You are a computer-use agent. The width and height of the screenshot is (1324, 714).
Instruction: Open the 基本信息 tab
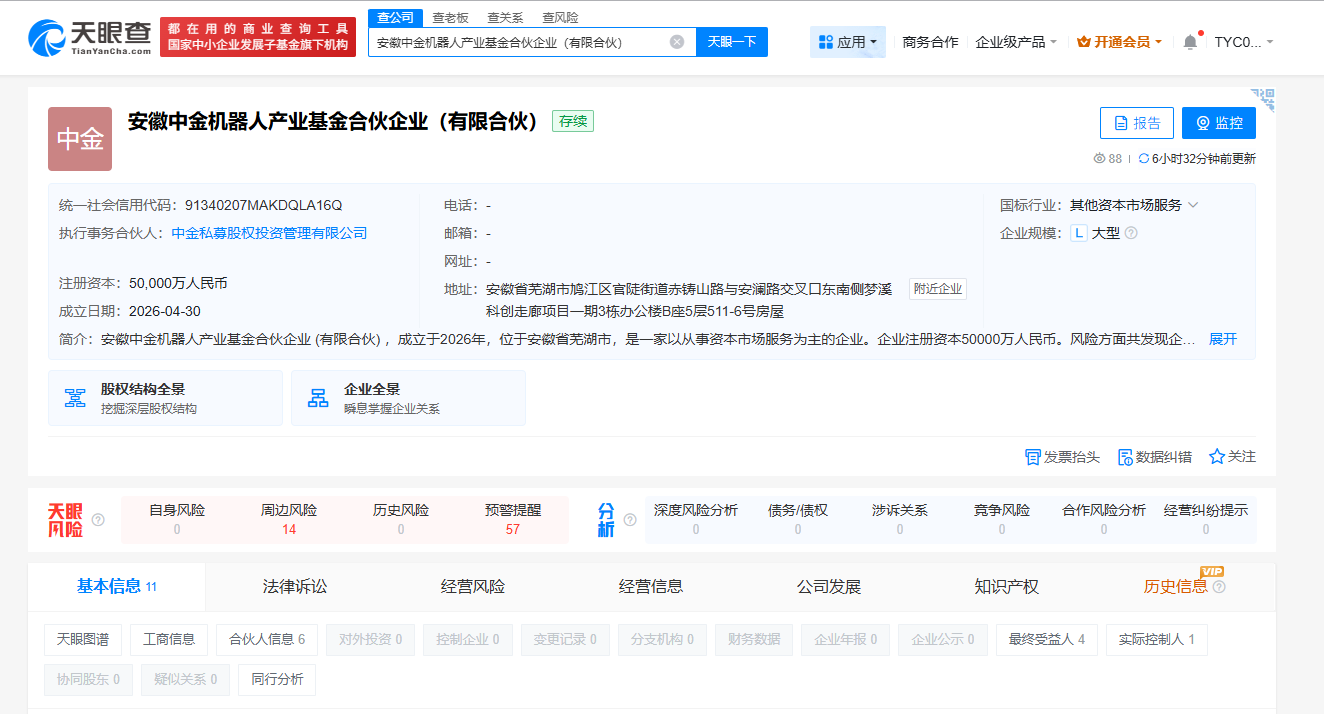[x=116, y=587]
